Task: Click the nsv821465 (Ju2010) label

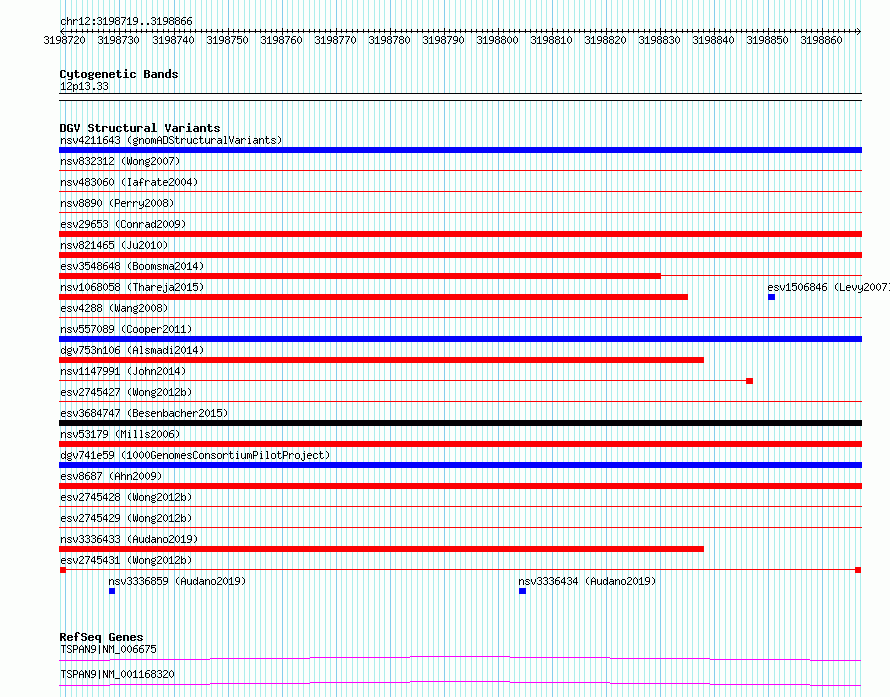Action: (114, 245)
